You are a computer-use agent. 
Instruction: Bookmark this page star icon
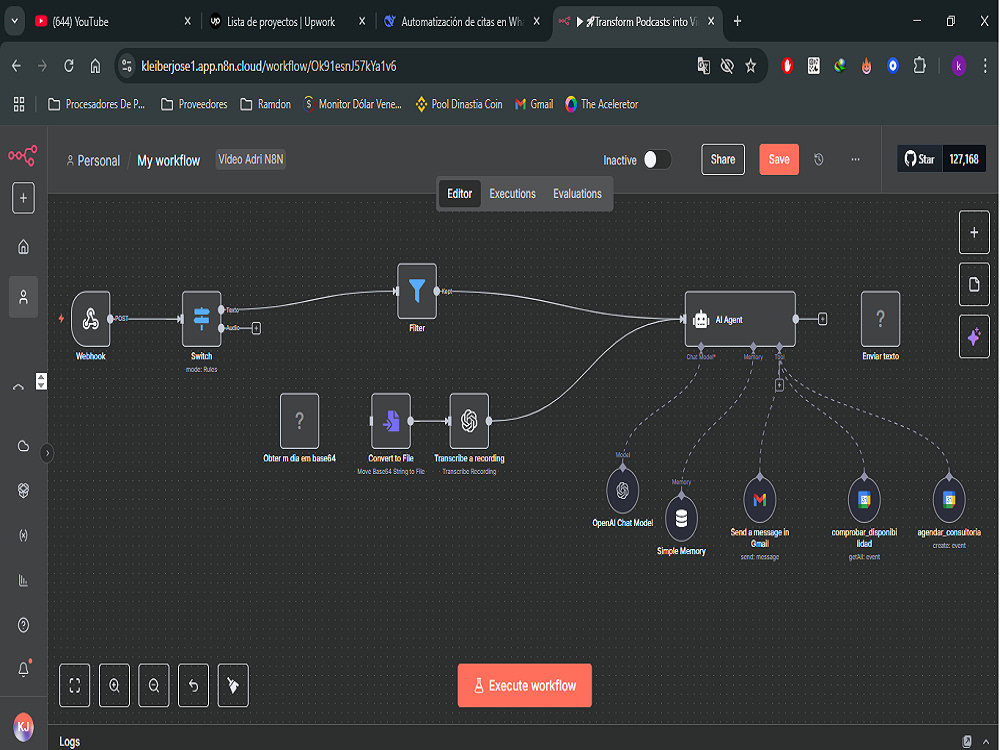pos(751,66)
